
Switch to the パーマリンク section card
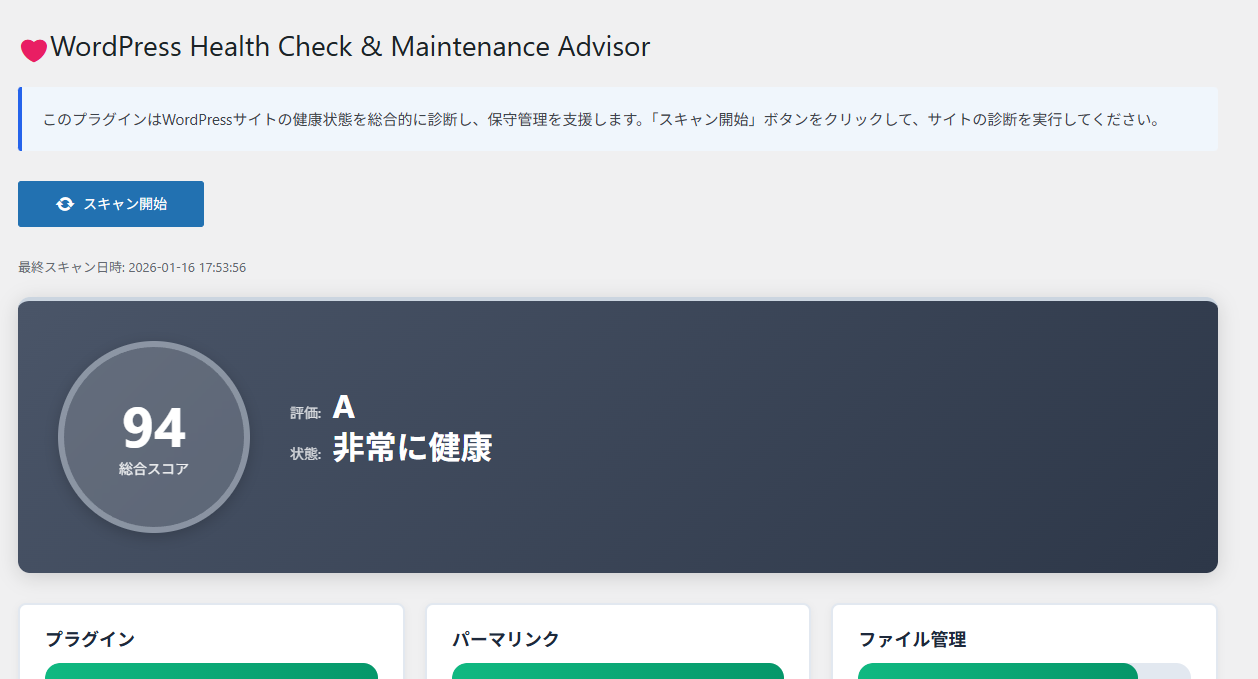617,640
